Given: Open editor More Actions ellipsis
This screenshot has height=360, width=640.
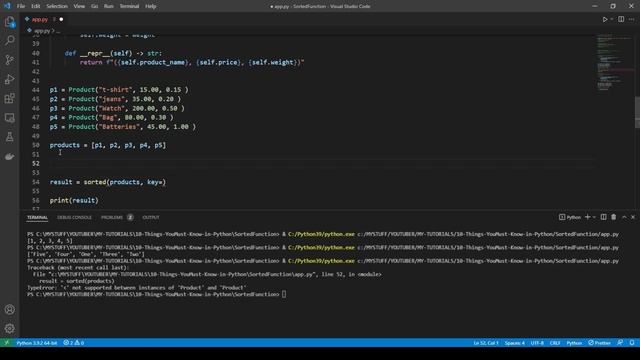Looking at the screenshot, I should pos(631,19).
